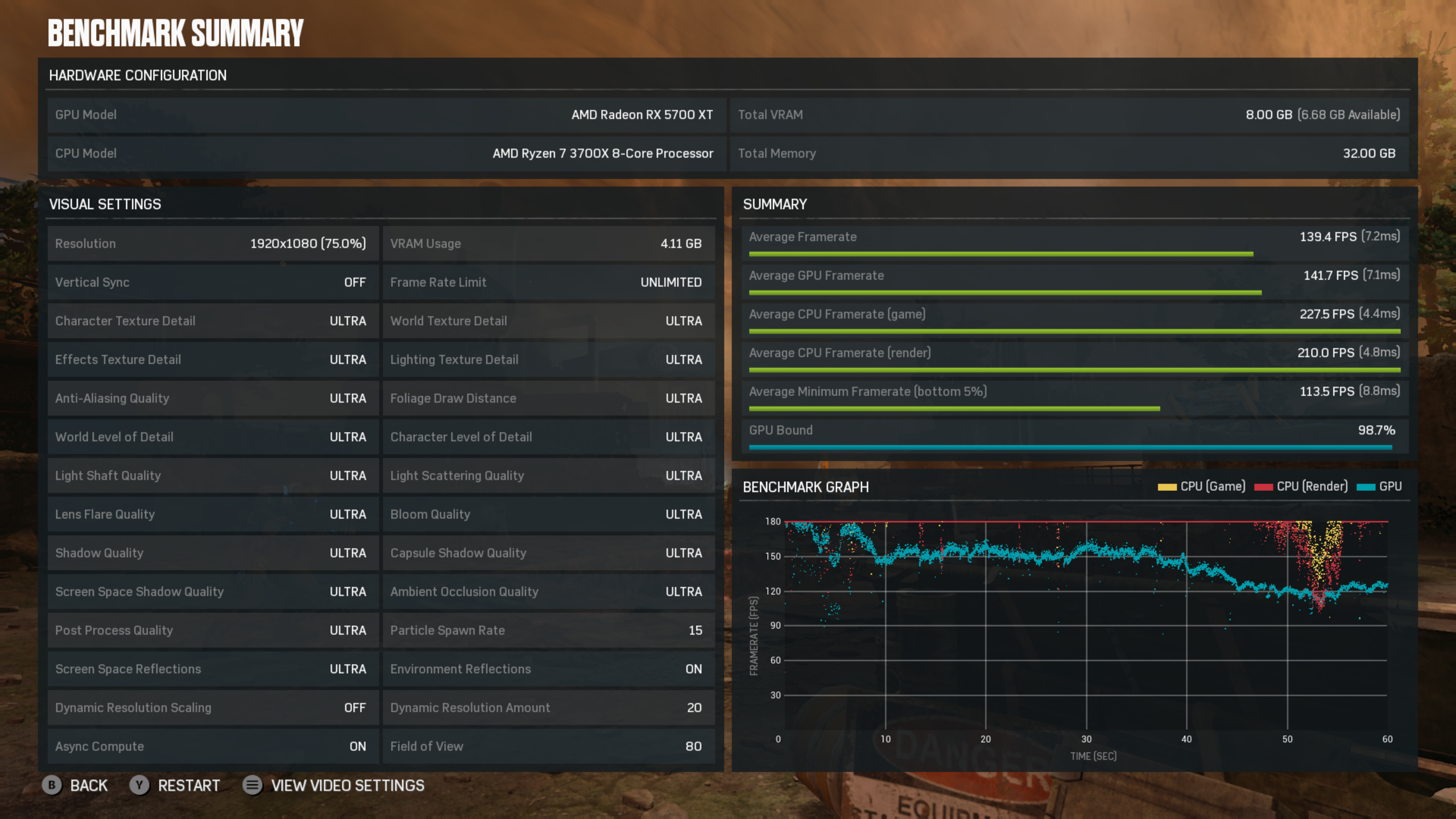
Task: Click the BENCHMARK SUMMARY title
Action: coord(176,33)
